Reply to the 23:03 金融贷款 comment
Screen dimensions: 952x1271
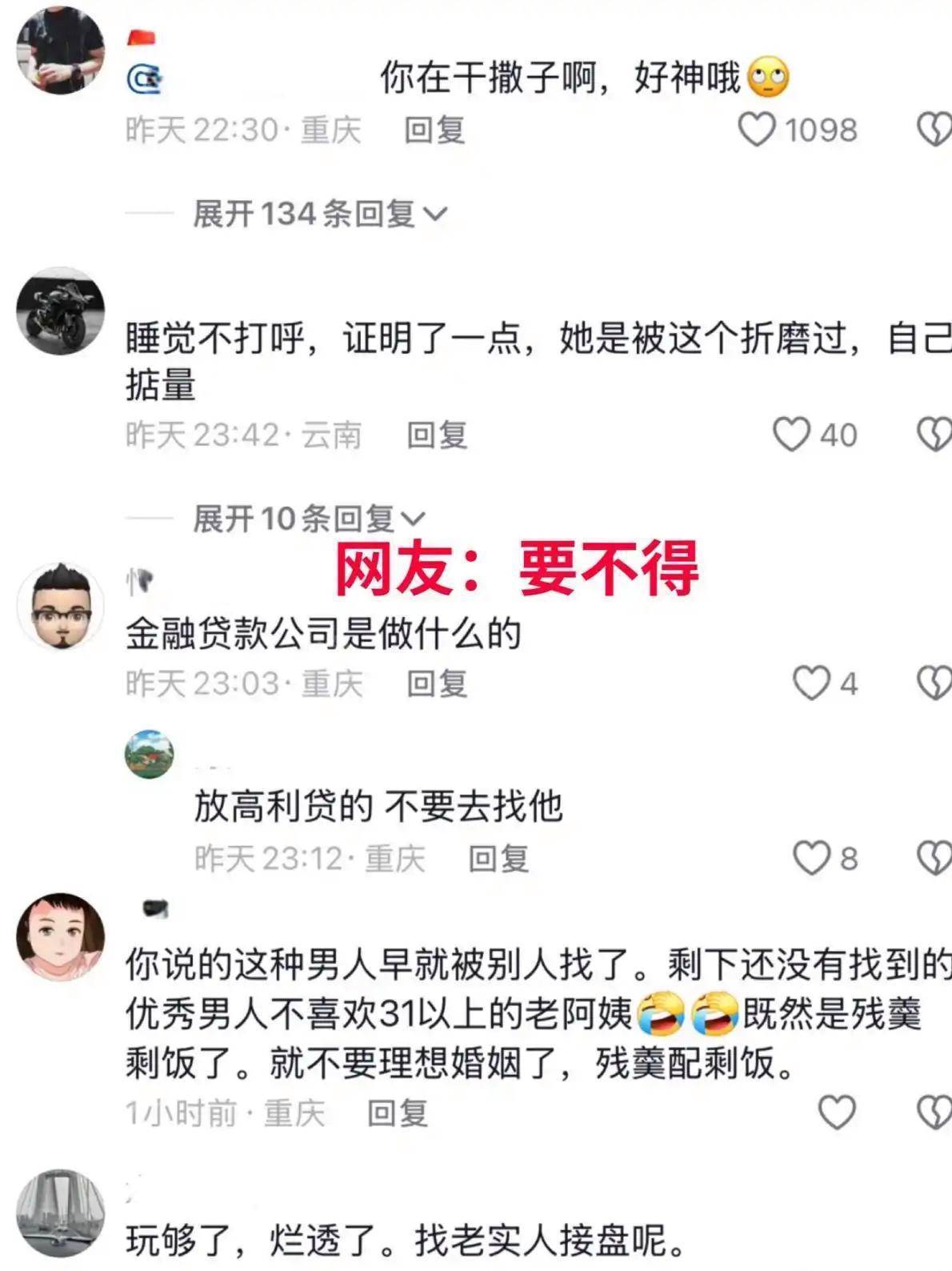point(437,684)
